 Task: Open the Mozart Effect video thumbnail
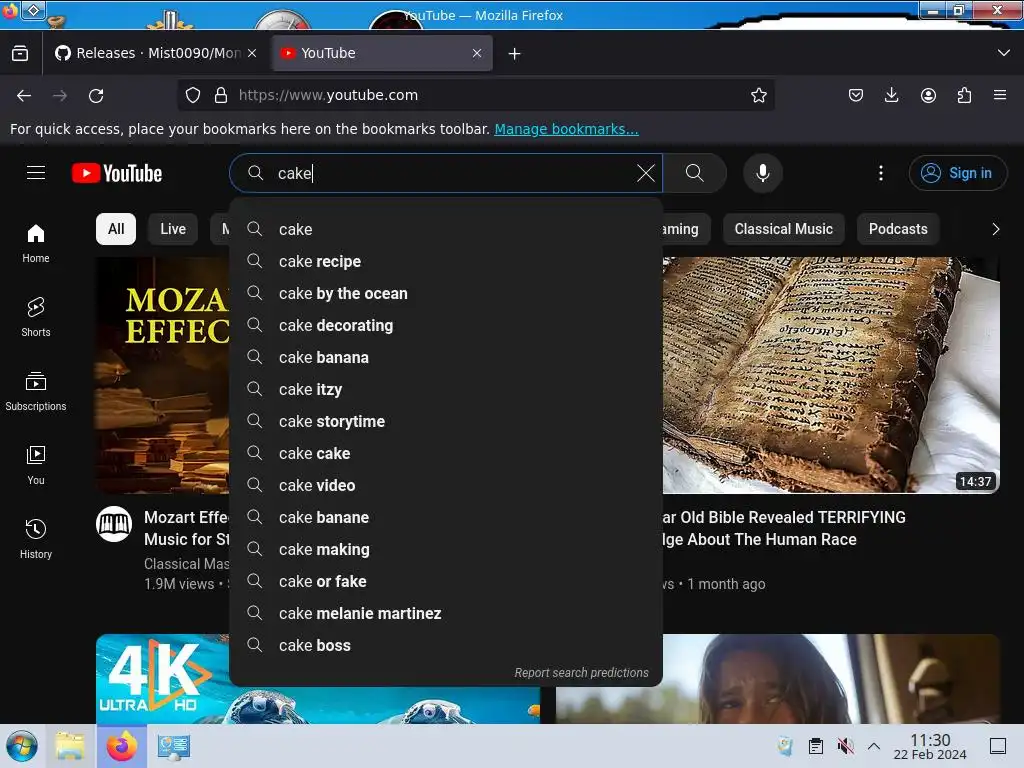coord(163,375)
